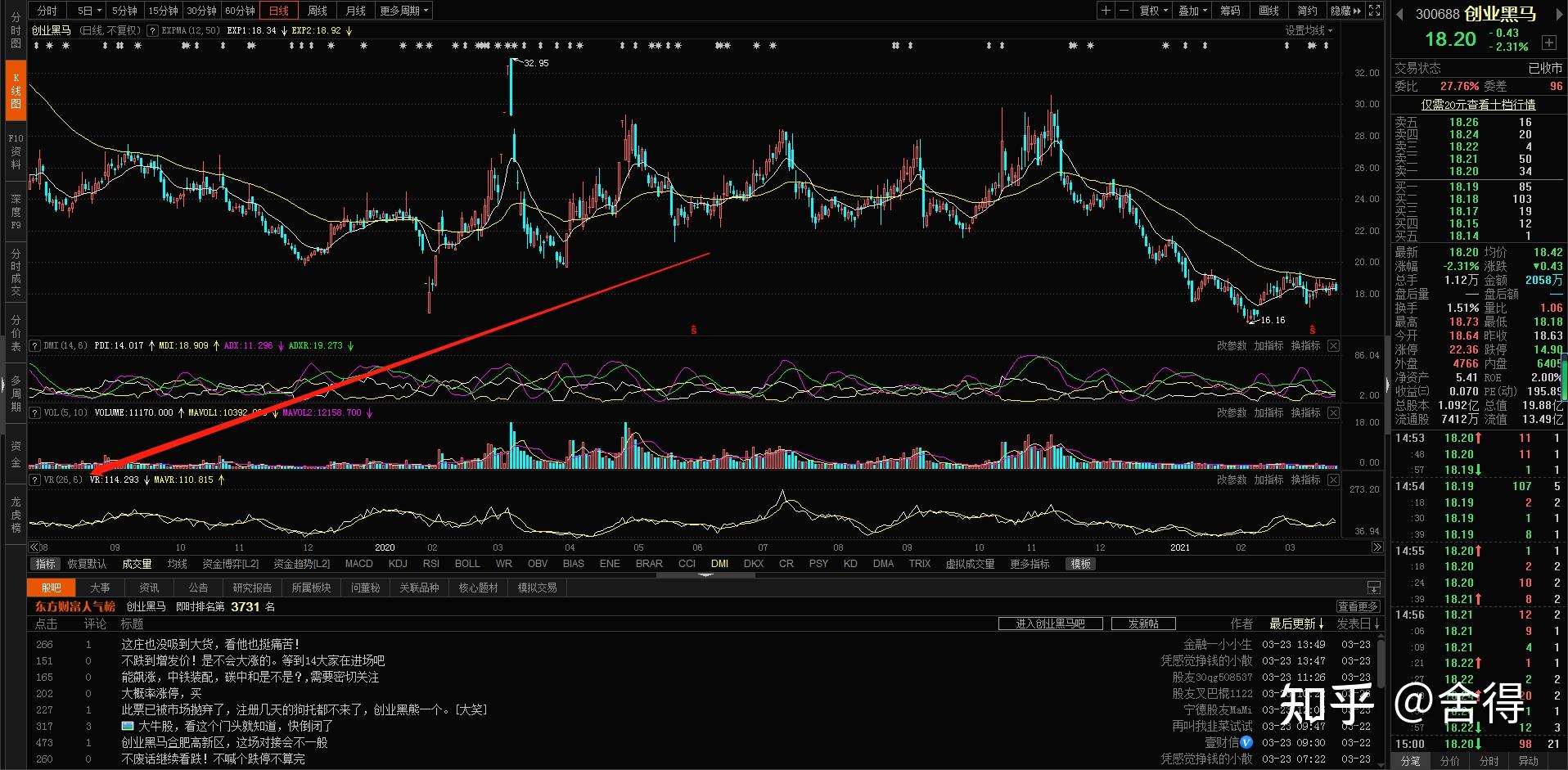Open 深度F9 sidebar item
The image size is (1568, 770).
[x=16, y=211]
